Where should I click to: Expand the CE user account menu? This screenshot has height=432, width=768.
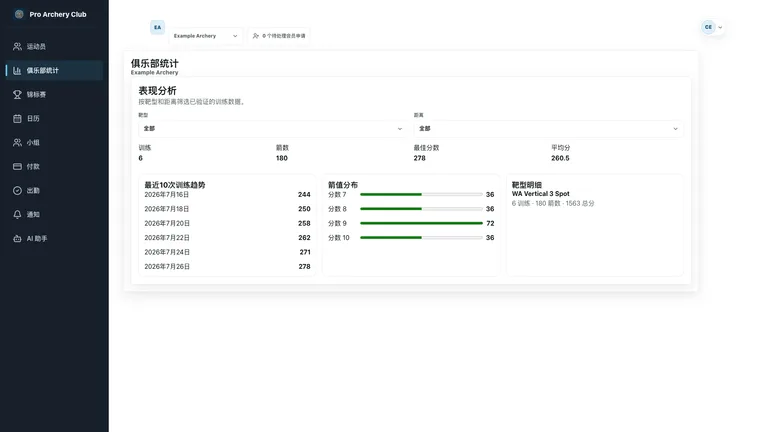pyautogui.click(x=712, y=27)
